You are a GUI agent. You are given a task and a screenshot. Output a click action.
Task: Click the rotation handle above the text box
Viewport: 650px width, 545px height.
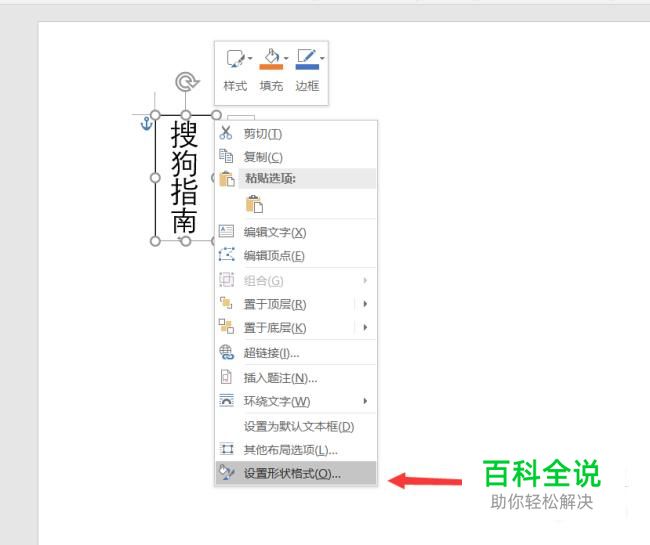tap(187, 82)
